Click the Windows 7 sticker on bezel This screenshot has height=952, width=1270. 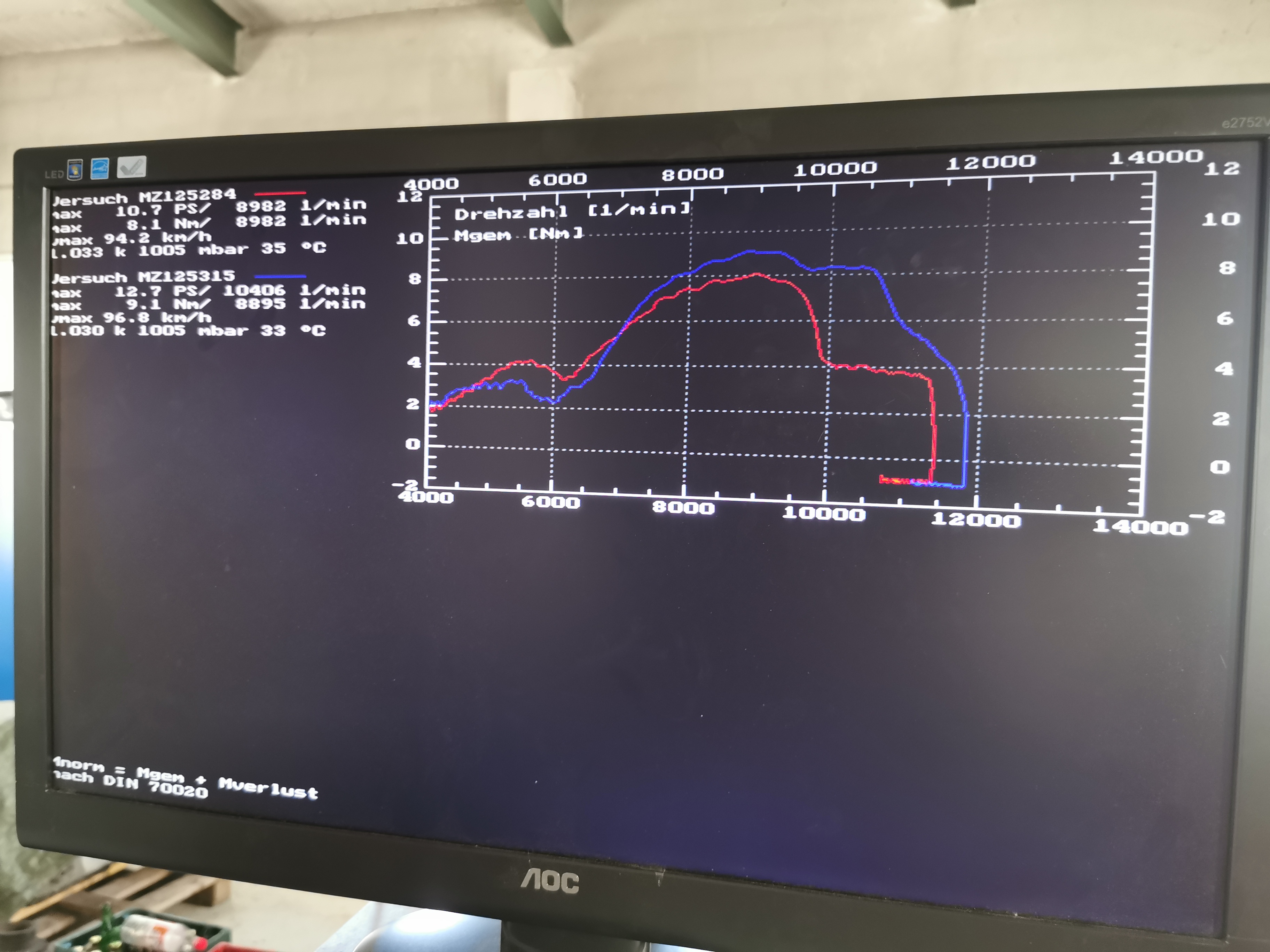(x=75, y=169)
